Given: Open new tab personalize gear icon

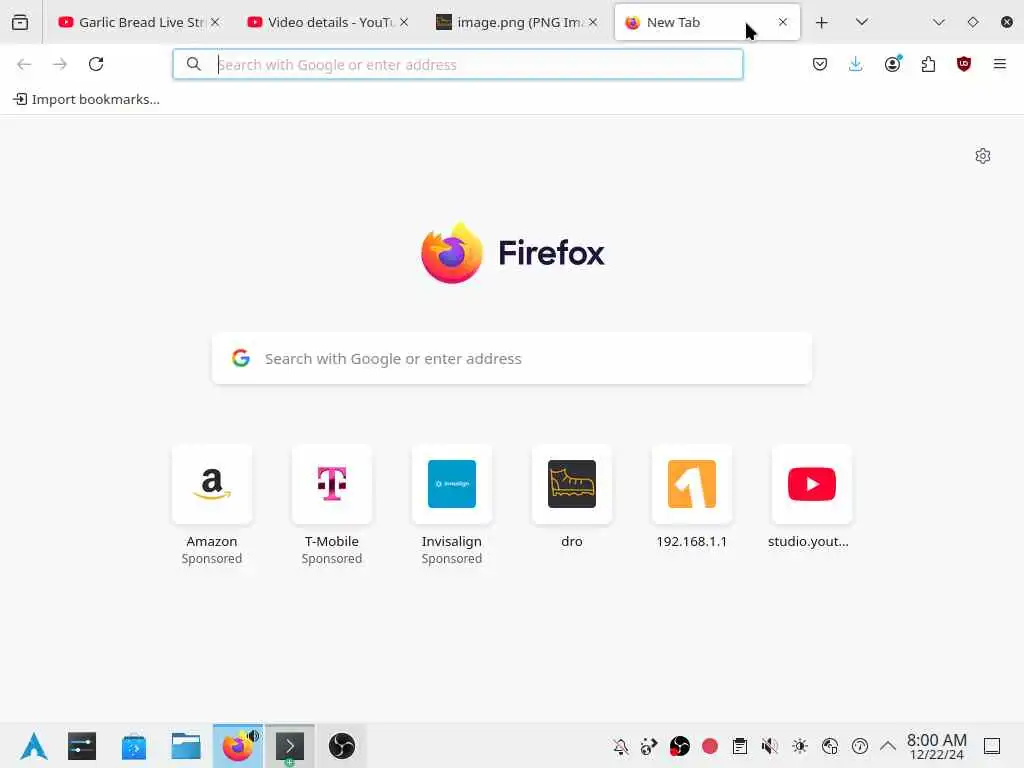Looking at the screenshot, I should [983, 156].
